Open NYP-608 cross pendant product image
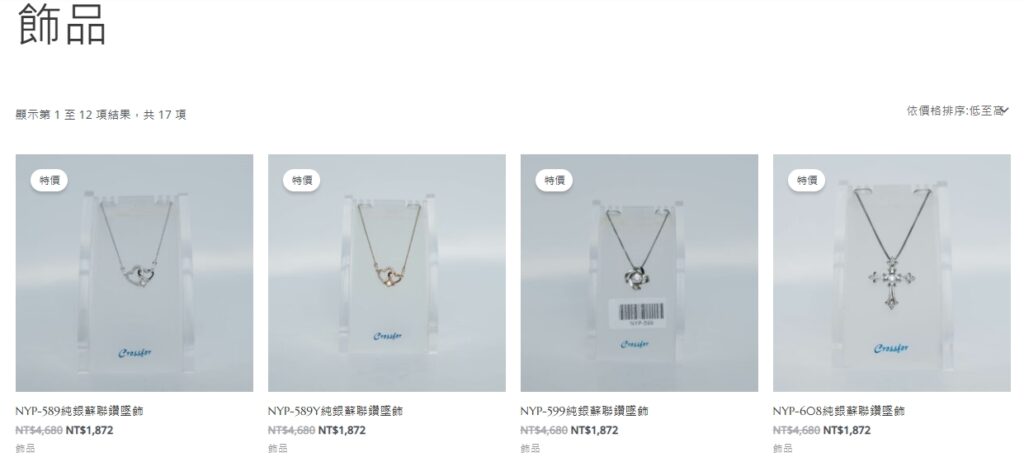The height and width of the screenshot is (476, 1024). [x=891, y=273]
